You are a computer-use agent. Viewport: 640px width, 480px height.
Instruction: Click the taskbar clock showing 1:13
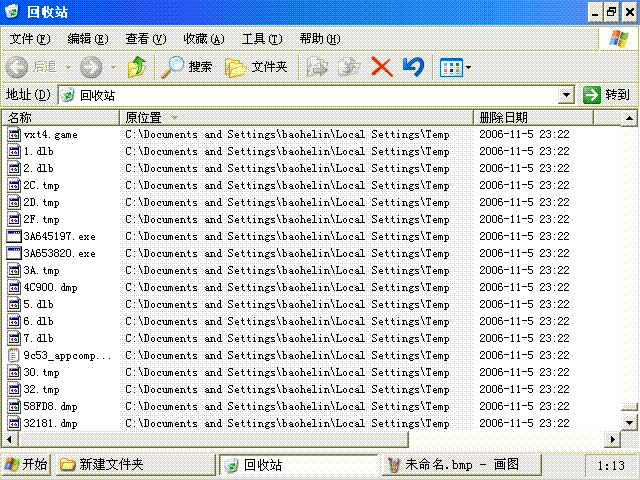(611, 465)
